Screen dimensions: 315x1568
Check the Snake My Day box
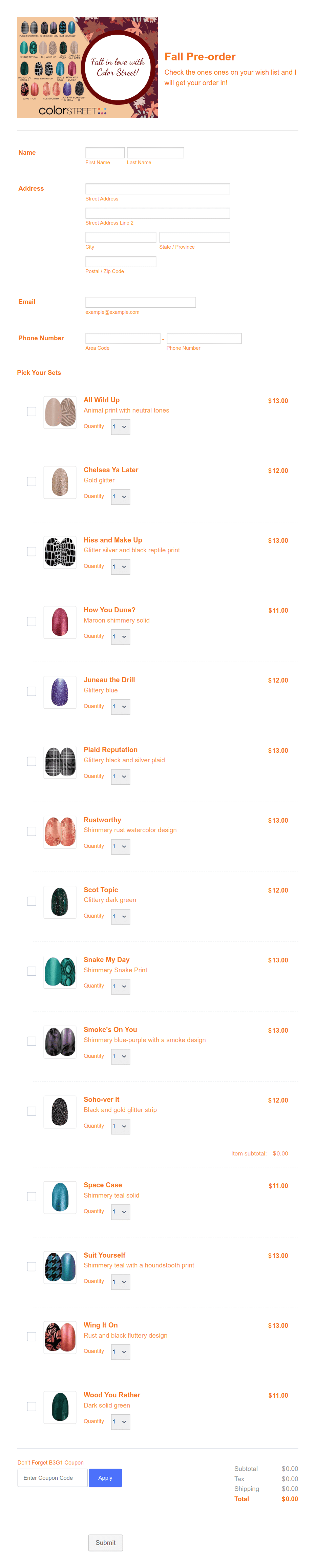(x=31, y=971)
